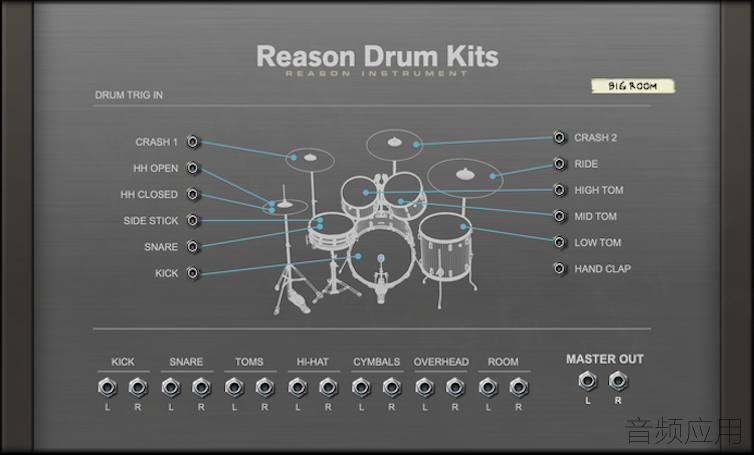Click the OVERHEAD right output jack
This screenshot has height=455, width=754.
tap(455, 387)
